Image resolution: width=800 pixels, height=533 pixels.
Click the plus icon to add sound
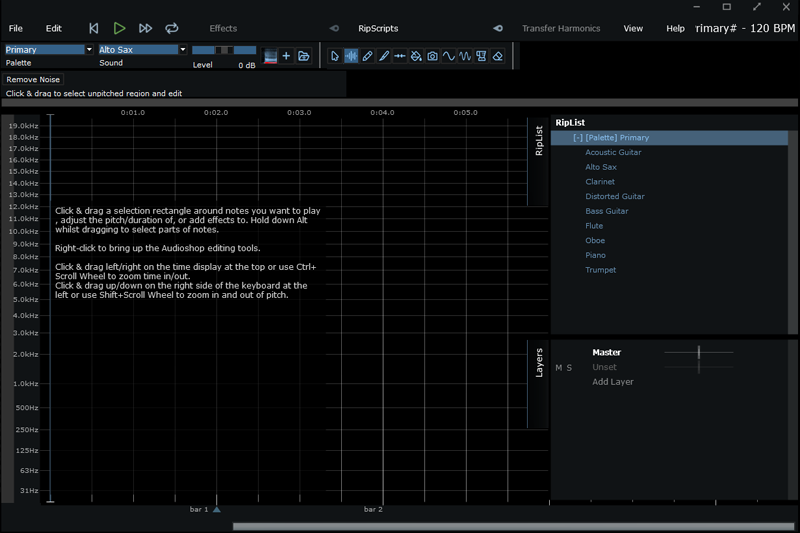click(x=286, y=56)
